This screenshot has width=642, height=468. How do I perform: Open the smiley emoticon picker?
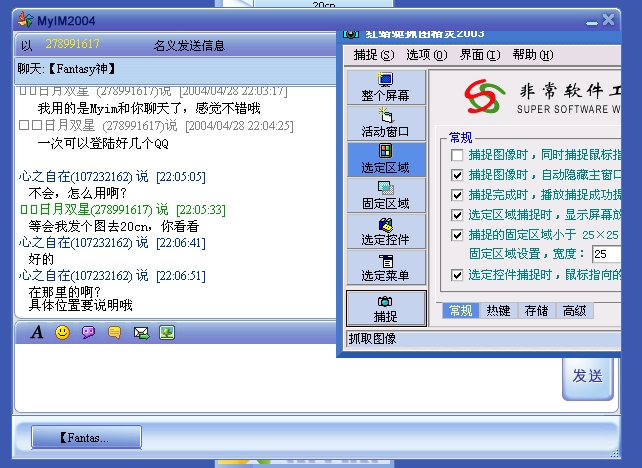62,332
